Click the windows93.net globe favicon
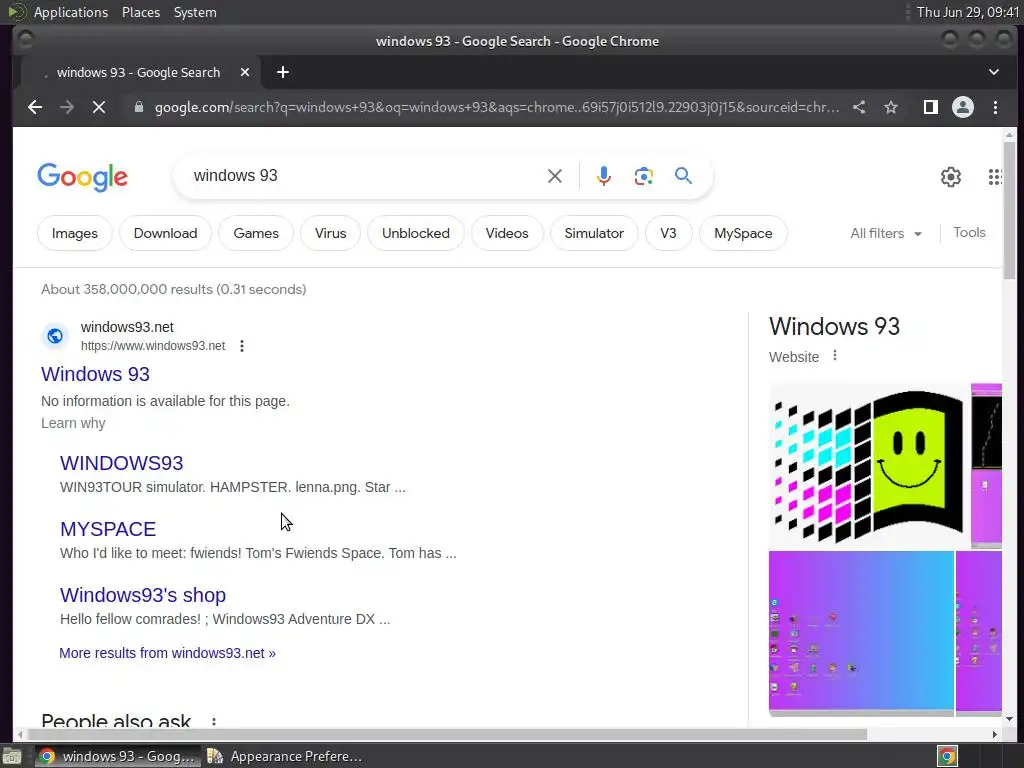Image resolution: width=1024 pixels, height=768 pixels. click(x=55, y=336)
